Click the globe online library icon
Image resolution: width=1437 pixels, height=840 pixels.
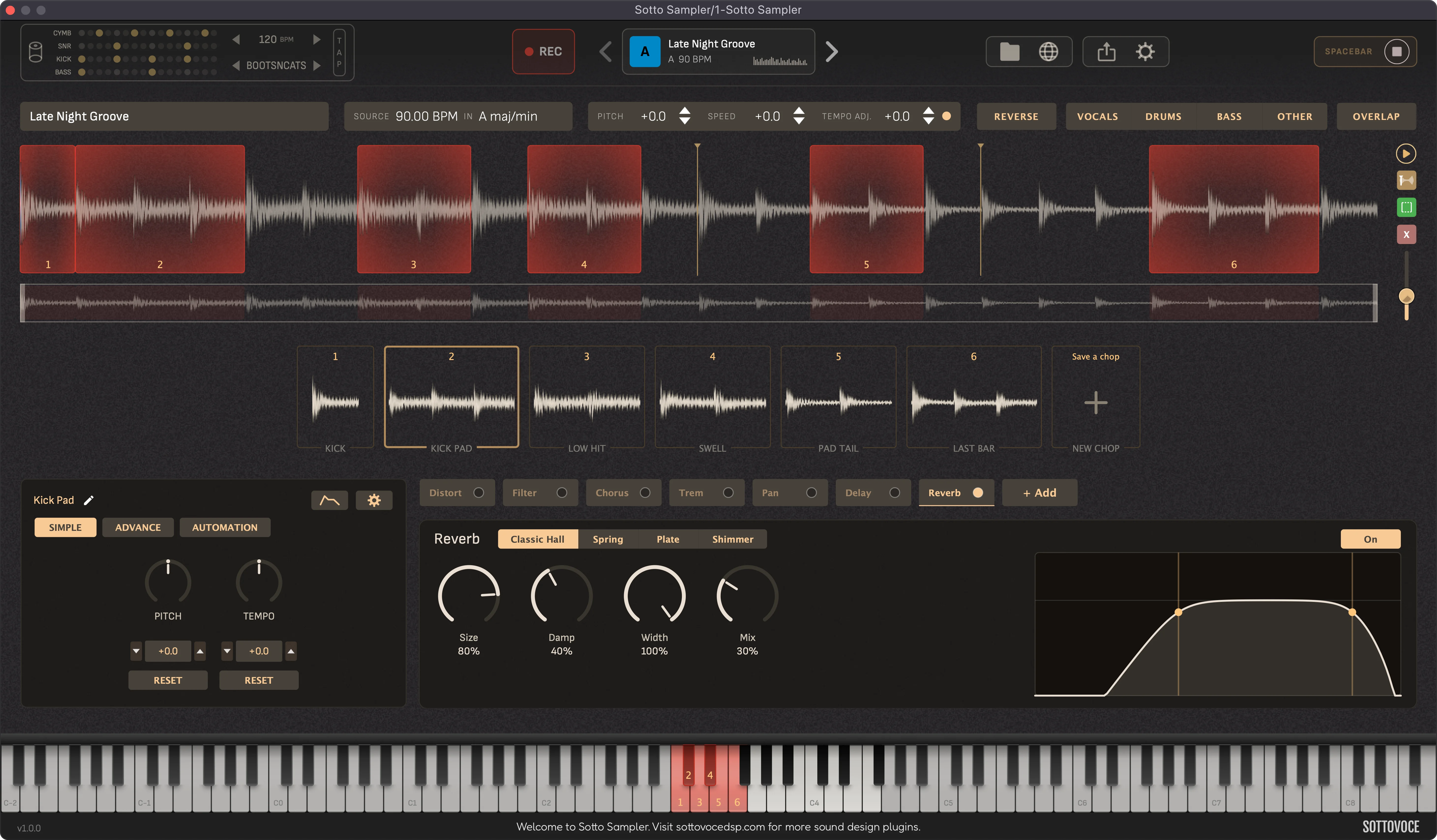(1048, 52)
